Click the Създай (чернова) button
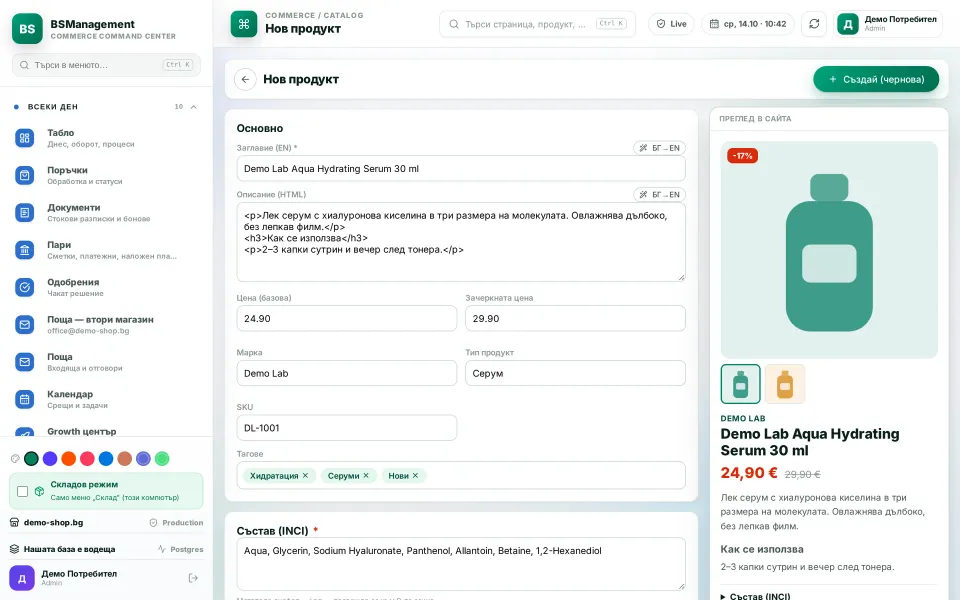 (876, 79)
